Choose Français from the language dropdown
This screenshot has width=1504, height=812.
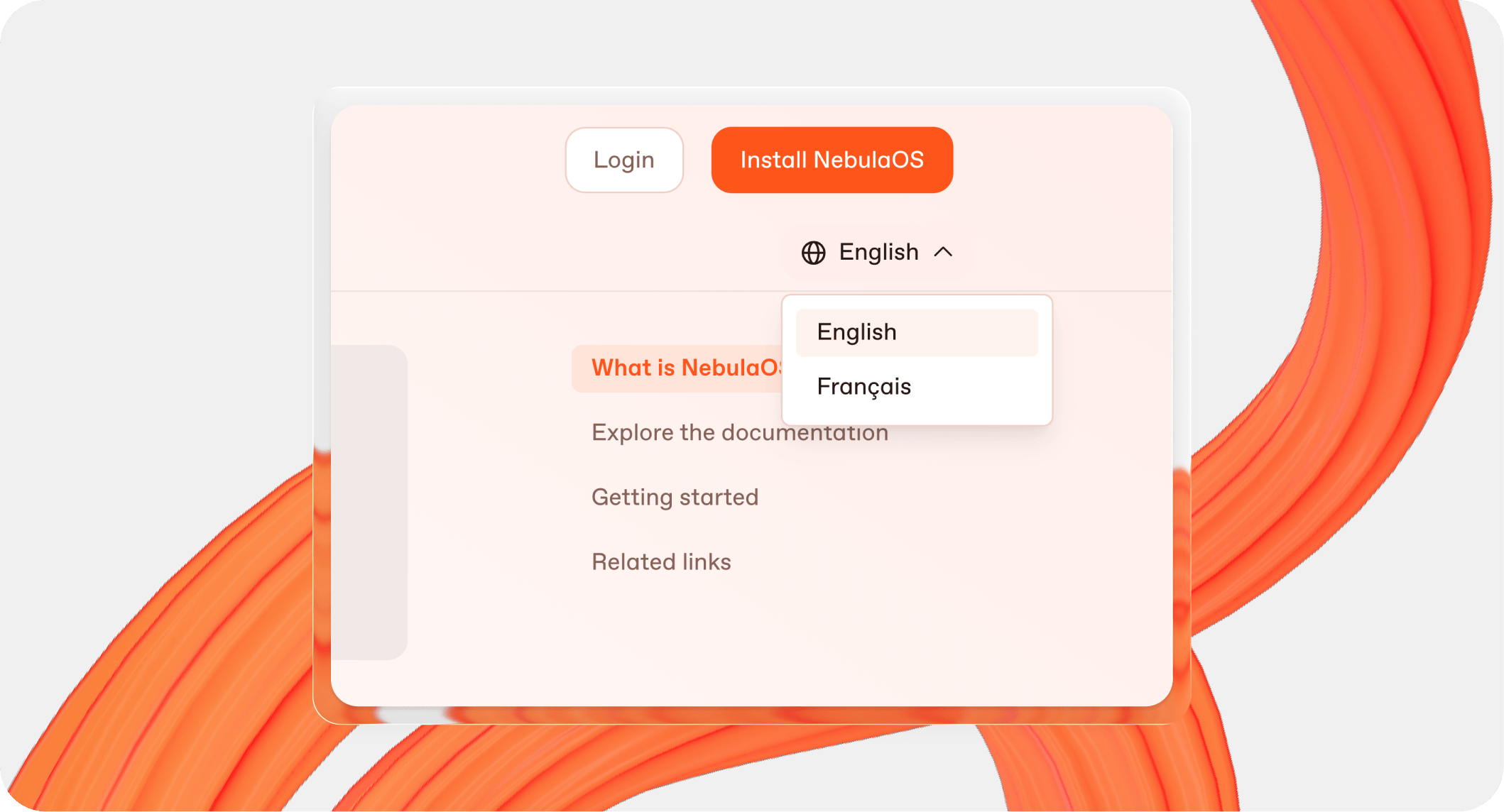(x=864, y=387)
